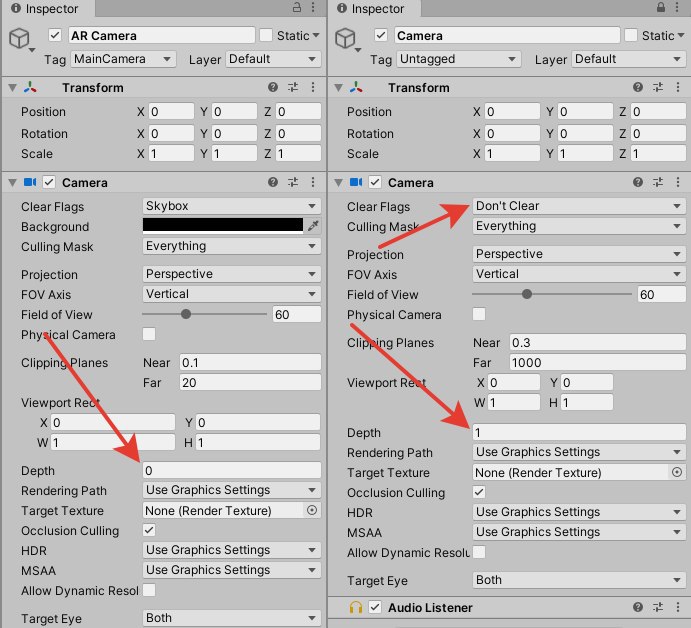Toggle AR Camera Static checkbox
This screenshot has width=691, height=628.
coord(266,35)
